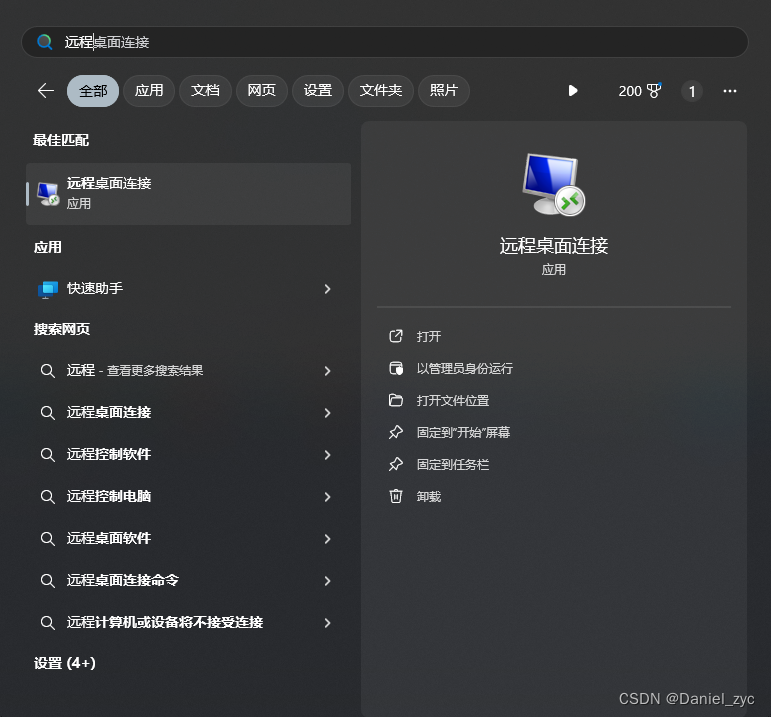
Task: Expand chevron for 远程桌面连接命令
Action: click(327, 581)
